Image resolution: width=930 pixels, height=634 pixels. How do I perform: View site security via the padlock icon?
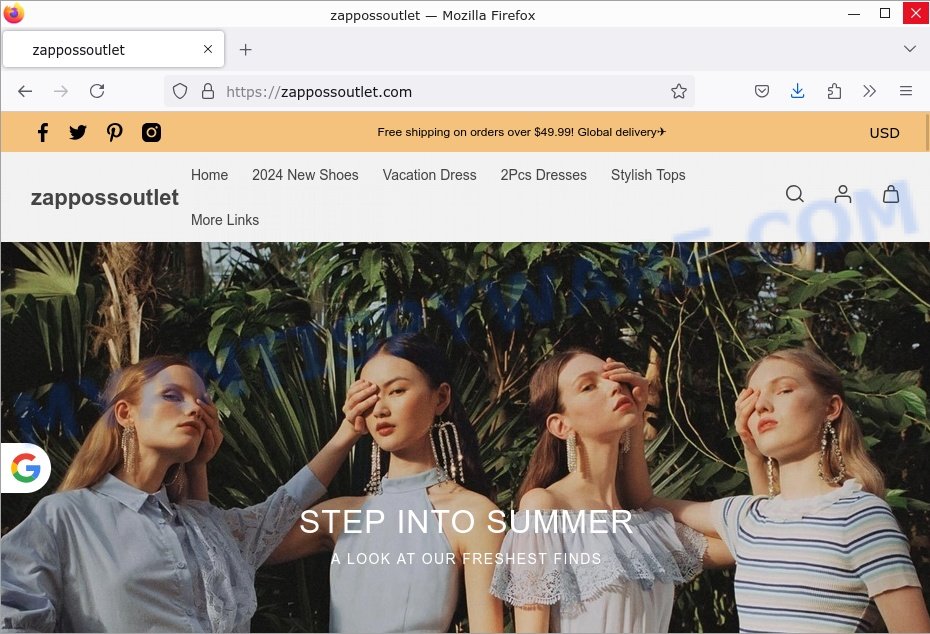pos(208,91)
